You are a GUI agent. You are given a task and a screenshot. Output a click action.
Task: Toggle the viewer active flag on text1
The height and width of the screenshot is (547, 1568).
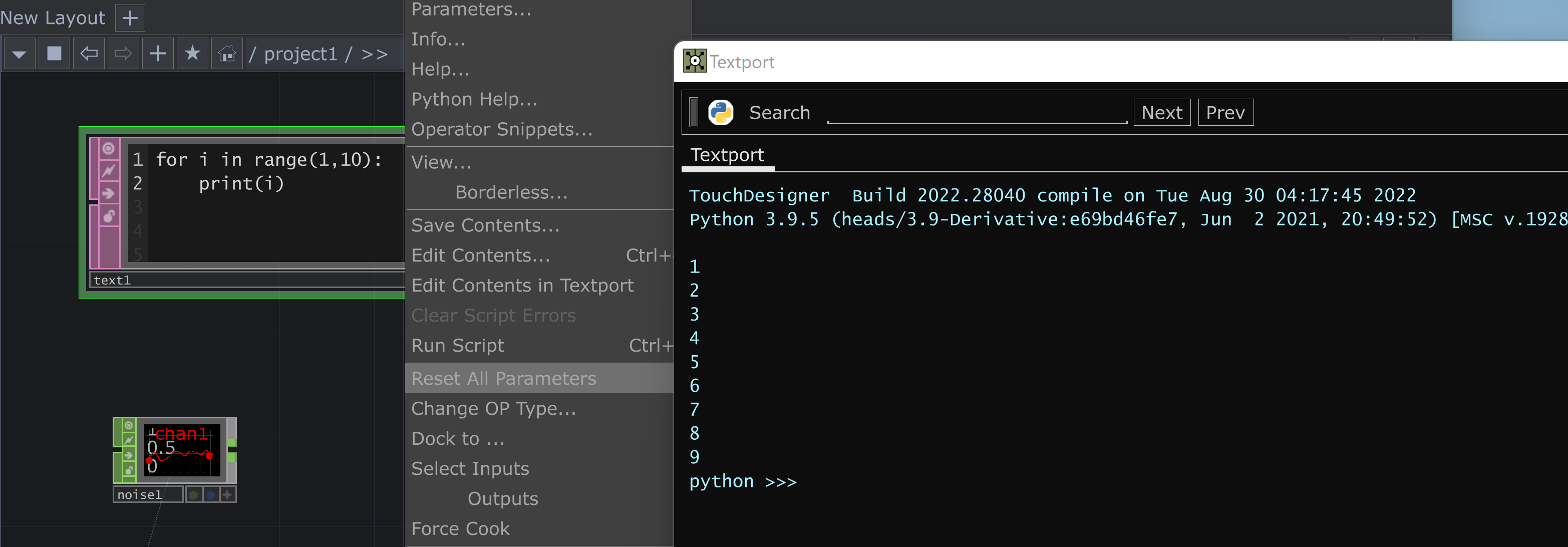tap(108, 149)
